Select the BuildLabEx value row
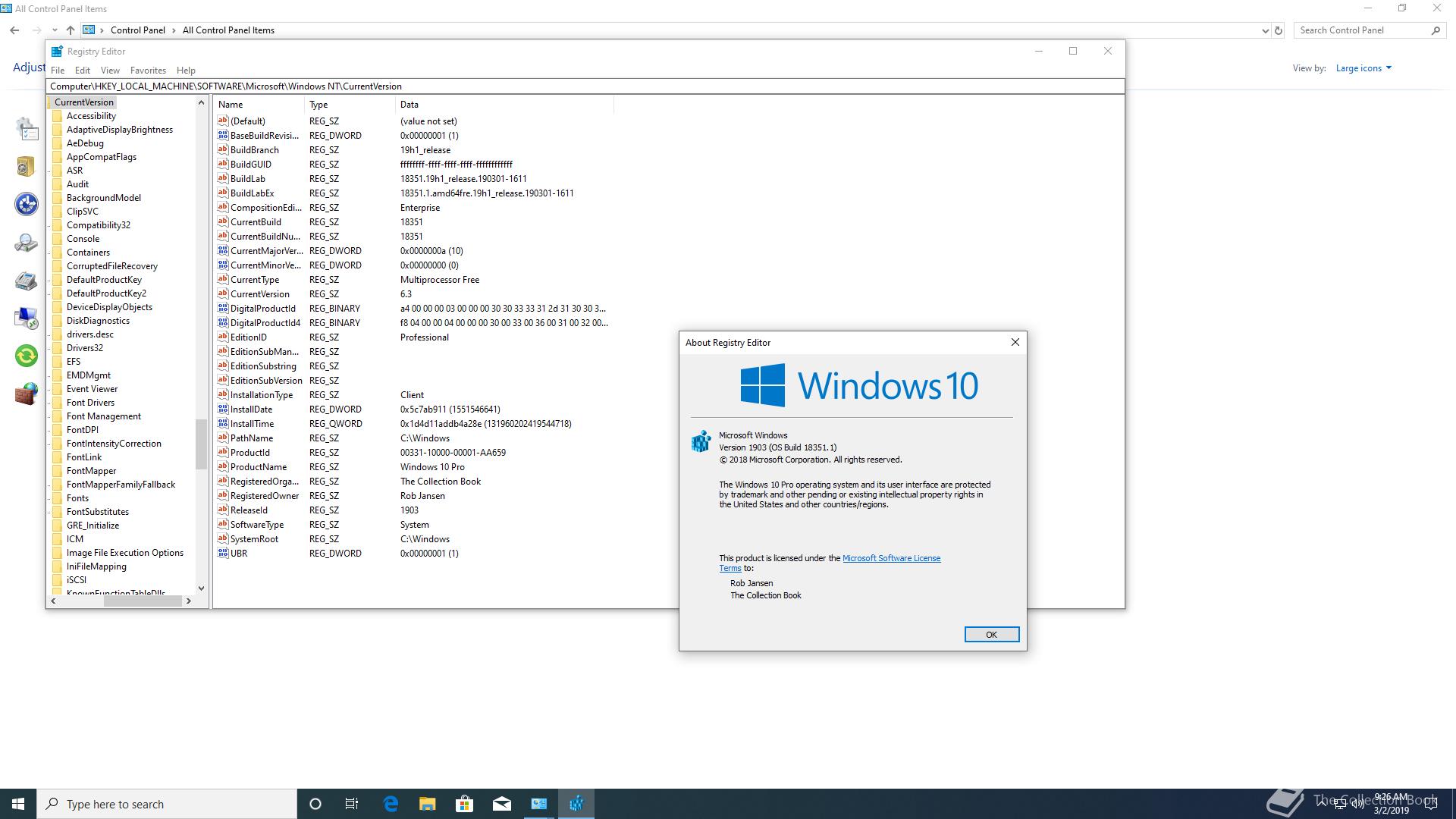Viewport: 1456px width, 819px height. [x=413, y=193]
